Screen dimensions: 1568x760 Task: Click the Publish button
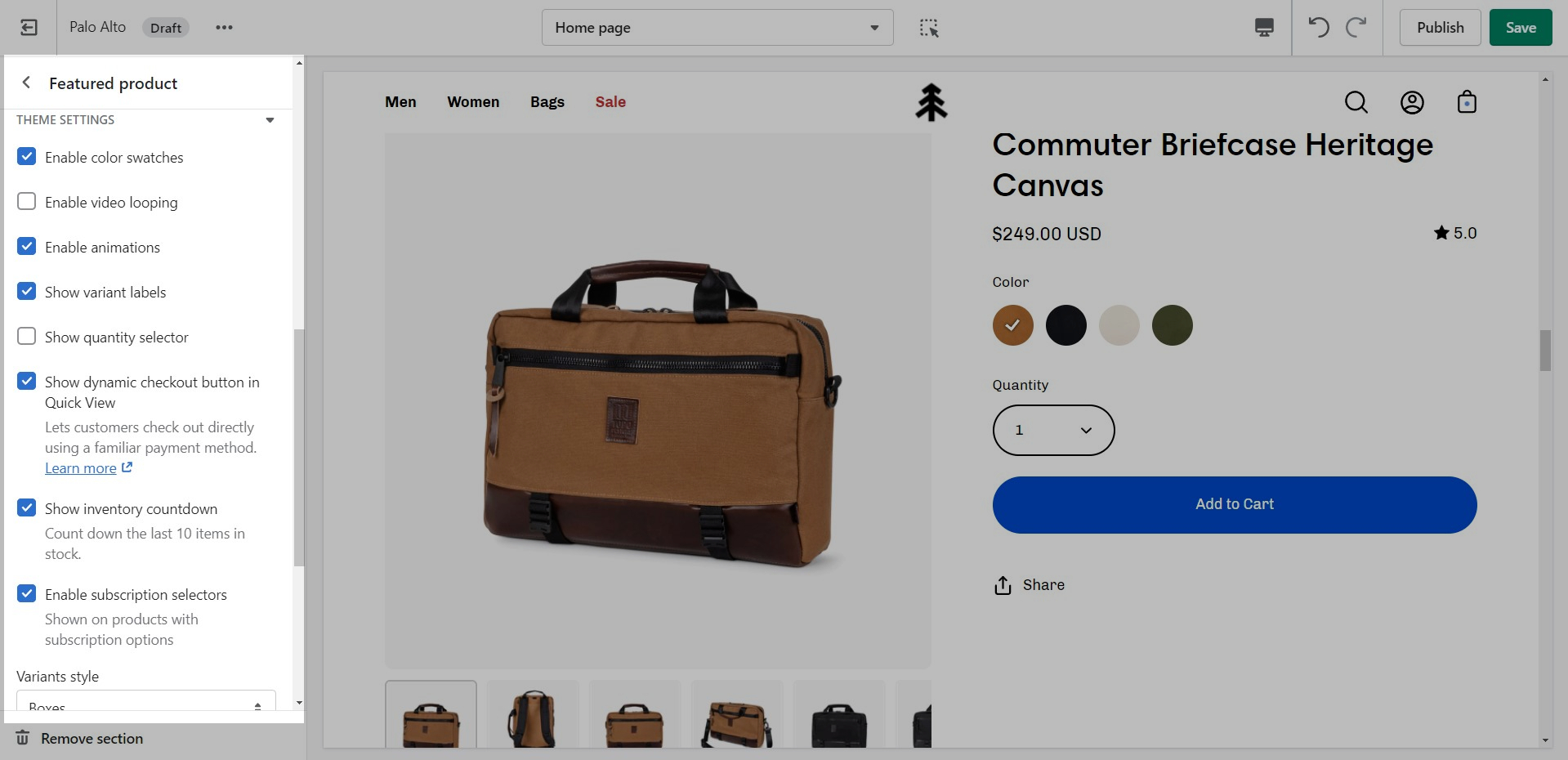pos(1439,28)
